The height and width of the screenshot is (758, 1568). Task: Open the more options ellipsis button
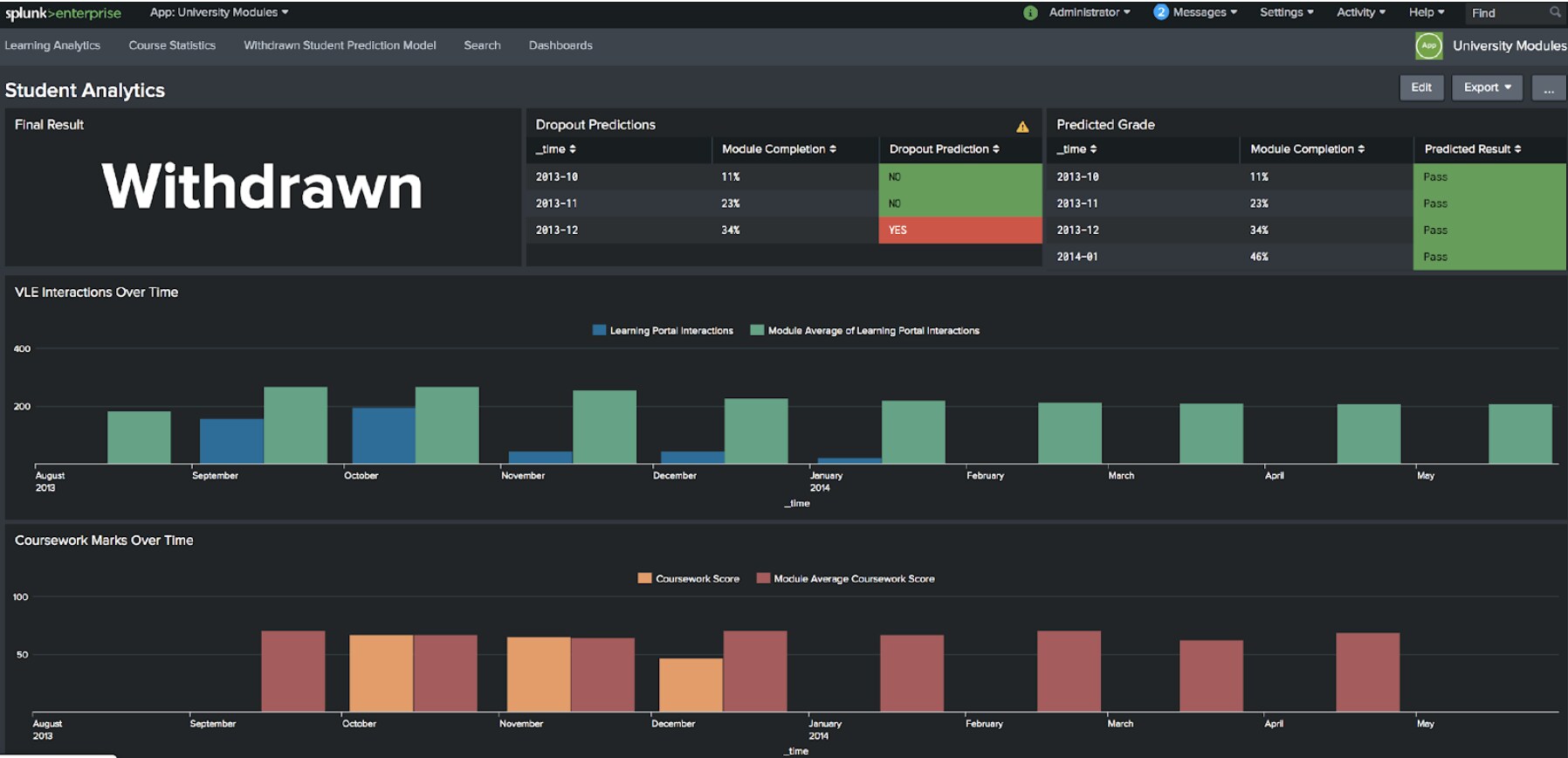click(1548, 87)
